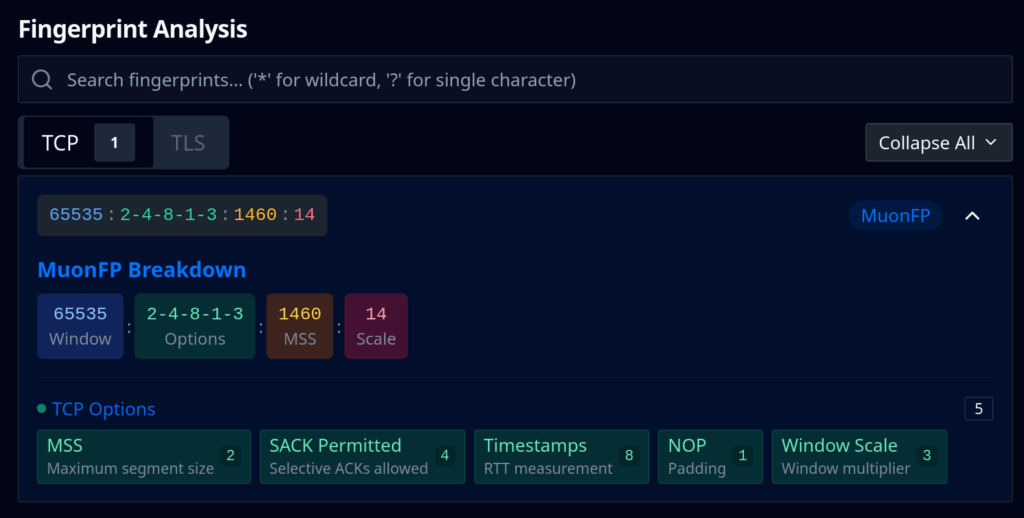The height and width of the screenshot is (518, 1024).
Task: Select the 1460 MSS block
Action: (300, 326)
